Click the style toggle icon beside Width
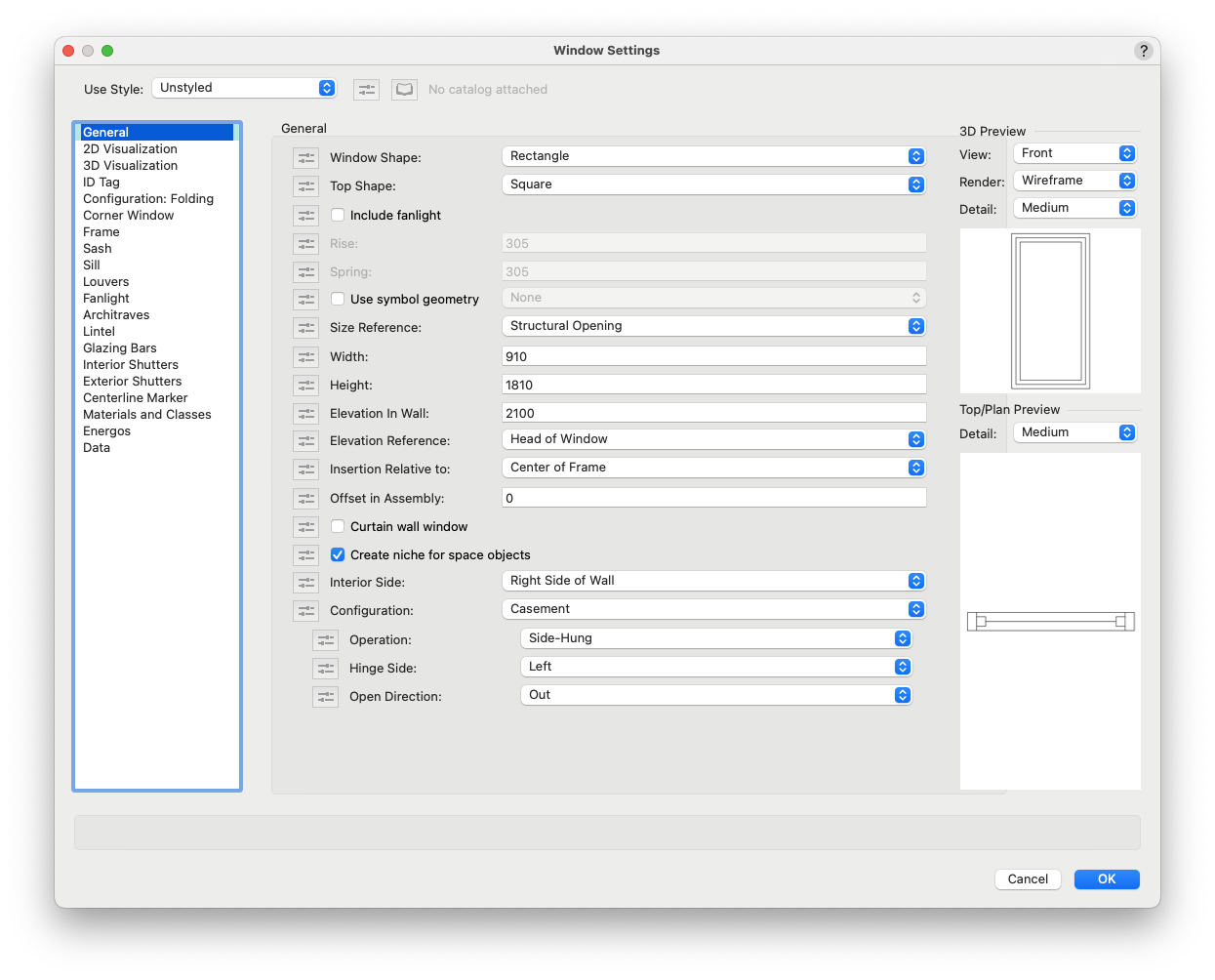 coord(305,357)
